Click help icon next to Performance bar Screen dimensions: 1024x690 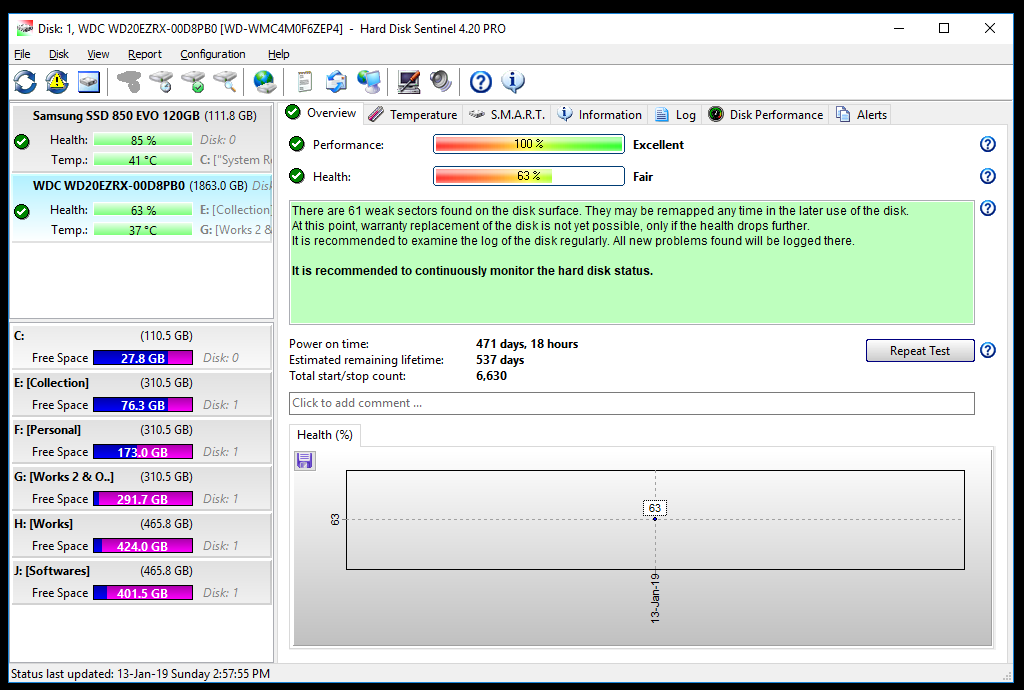point(988,144)
